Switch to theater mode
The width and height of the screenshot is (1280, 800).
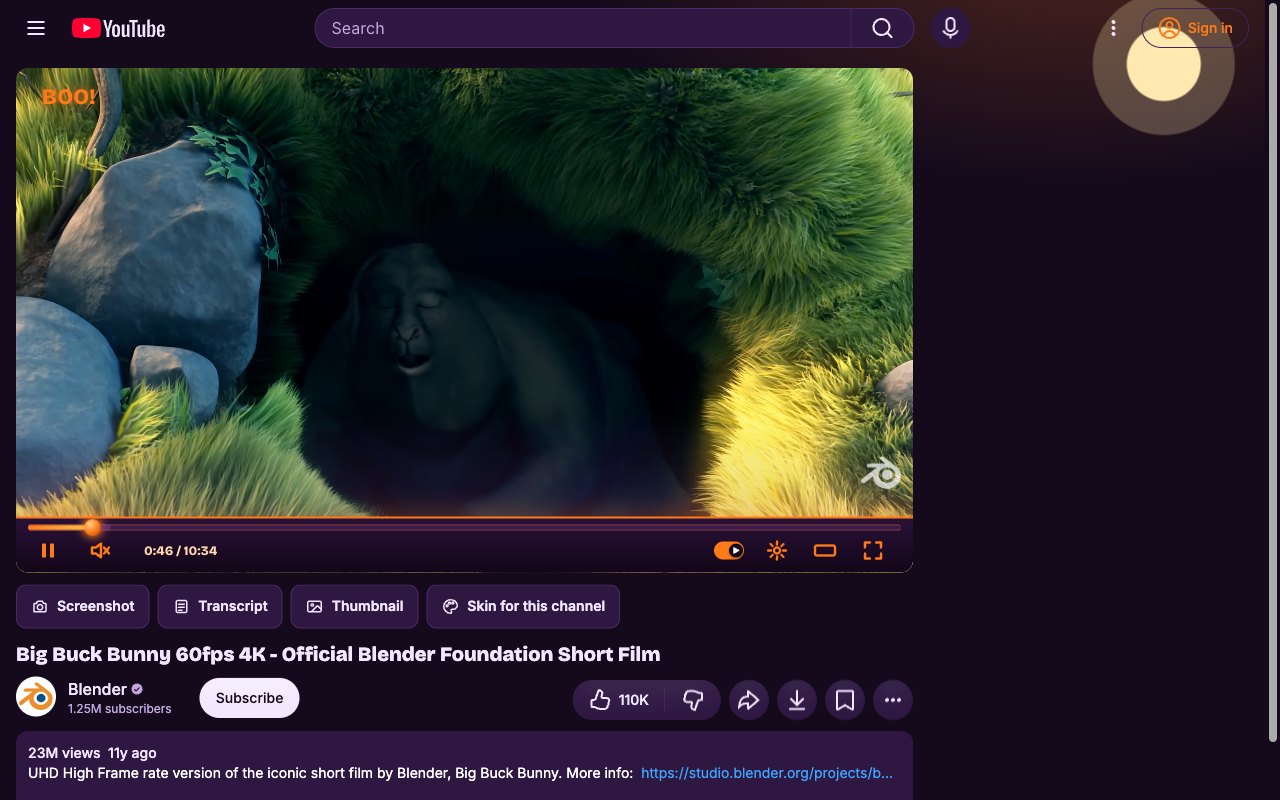825,550
